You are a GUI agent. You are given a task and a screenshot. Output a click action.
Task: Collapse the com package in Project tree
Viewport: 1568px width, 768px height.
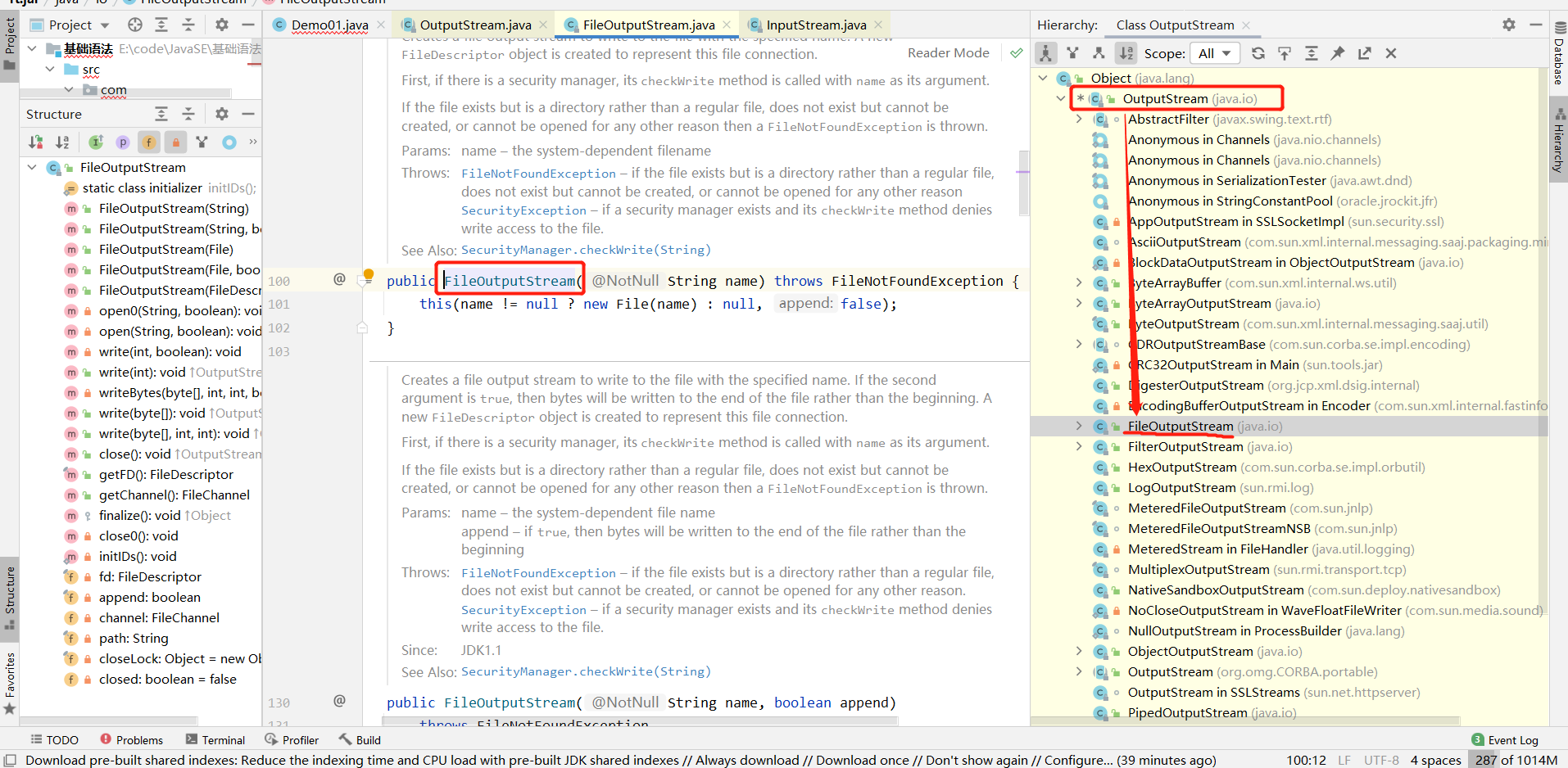(69, 89)
